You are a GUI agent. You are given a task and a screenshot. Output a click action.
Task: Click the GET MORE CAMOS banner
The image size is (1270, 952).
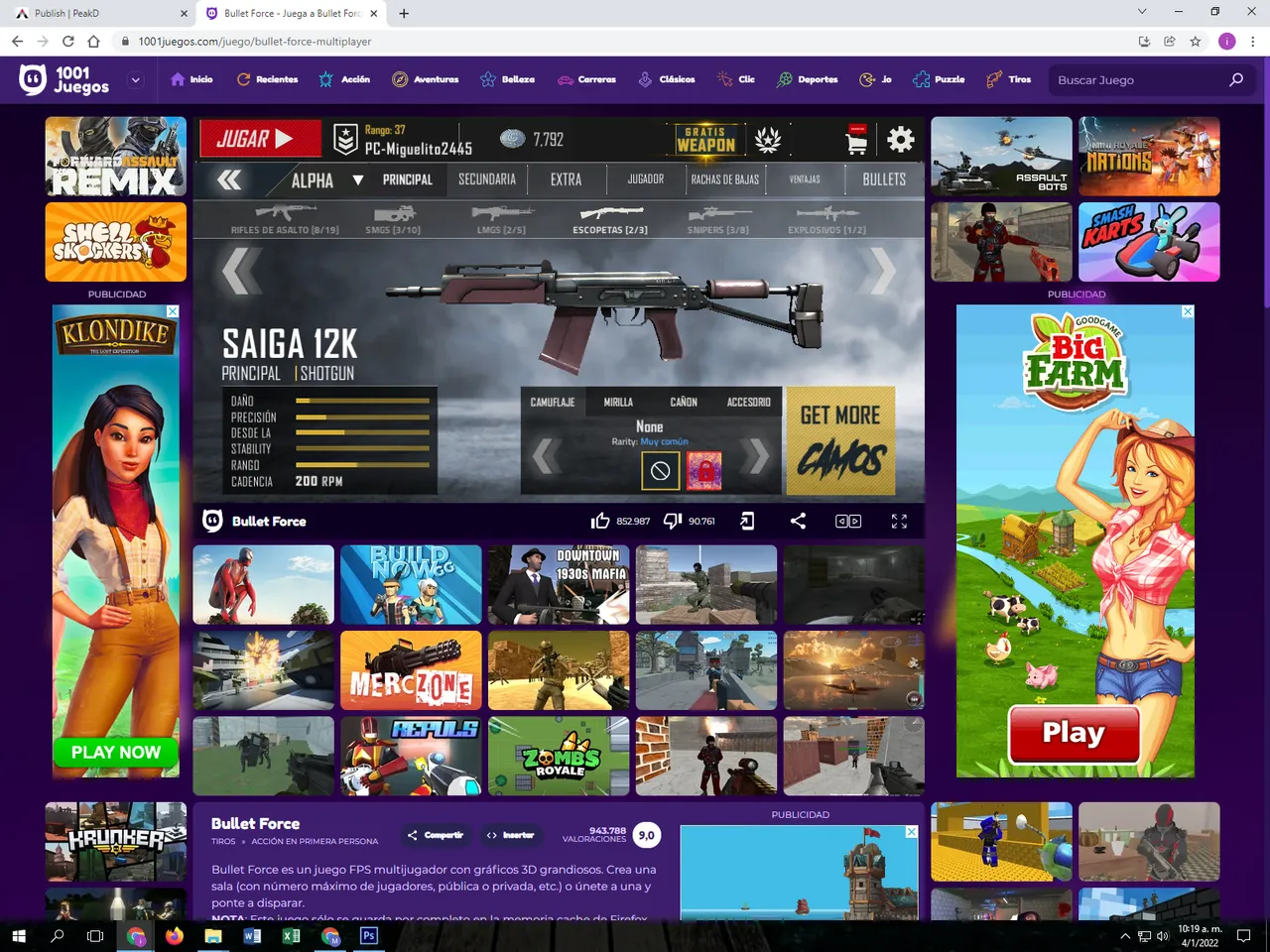pyautogui.click(x=840, y=440)
